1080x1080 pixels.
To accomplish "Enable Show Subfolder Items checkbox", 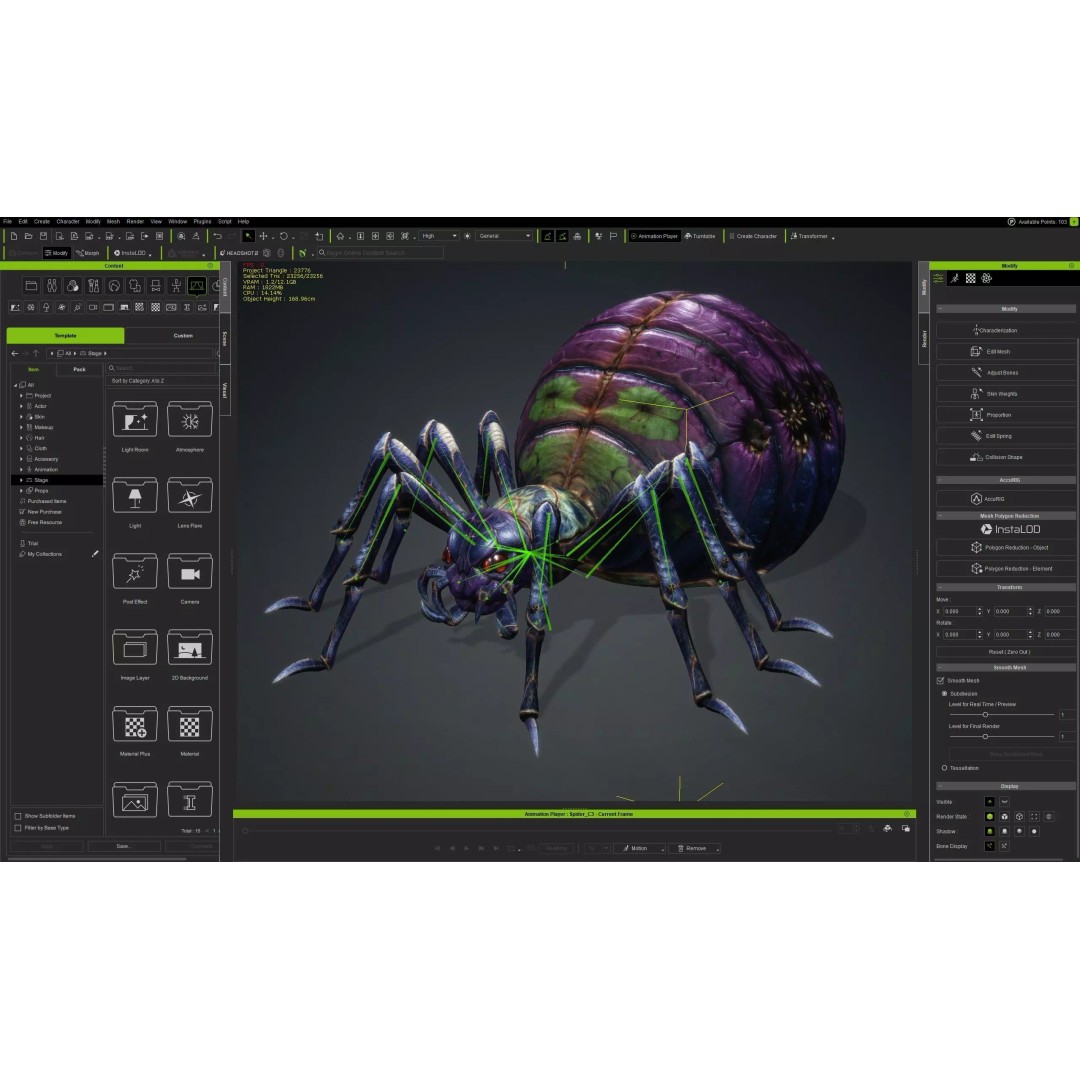I will coord(18,816).
